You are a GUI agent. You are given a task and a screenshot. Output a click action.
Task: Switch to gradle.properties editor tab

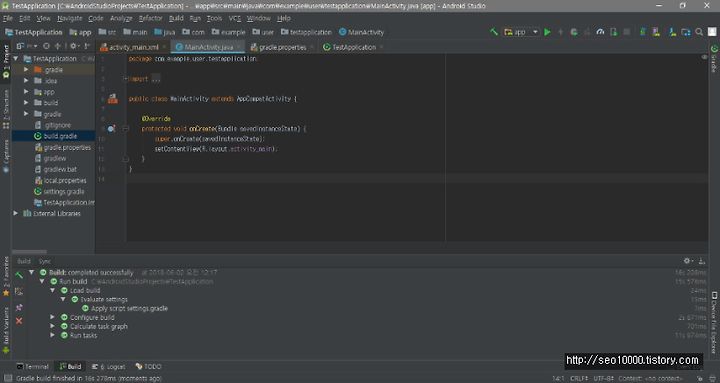pos(282,47)
